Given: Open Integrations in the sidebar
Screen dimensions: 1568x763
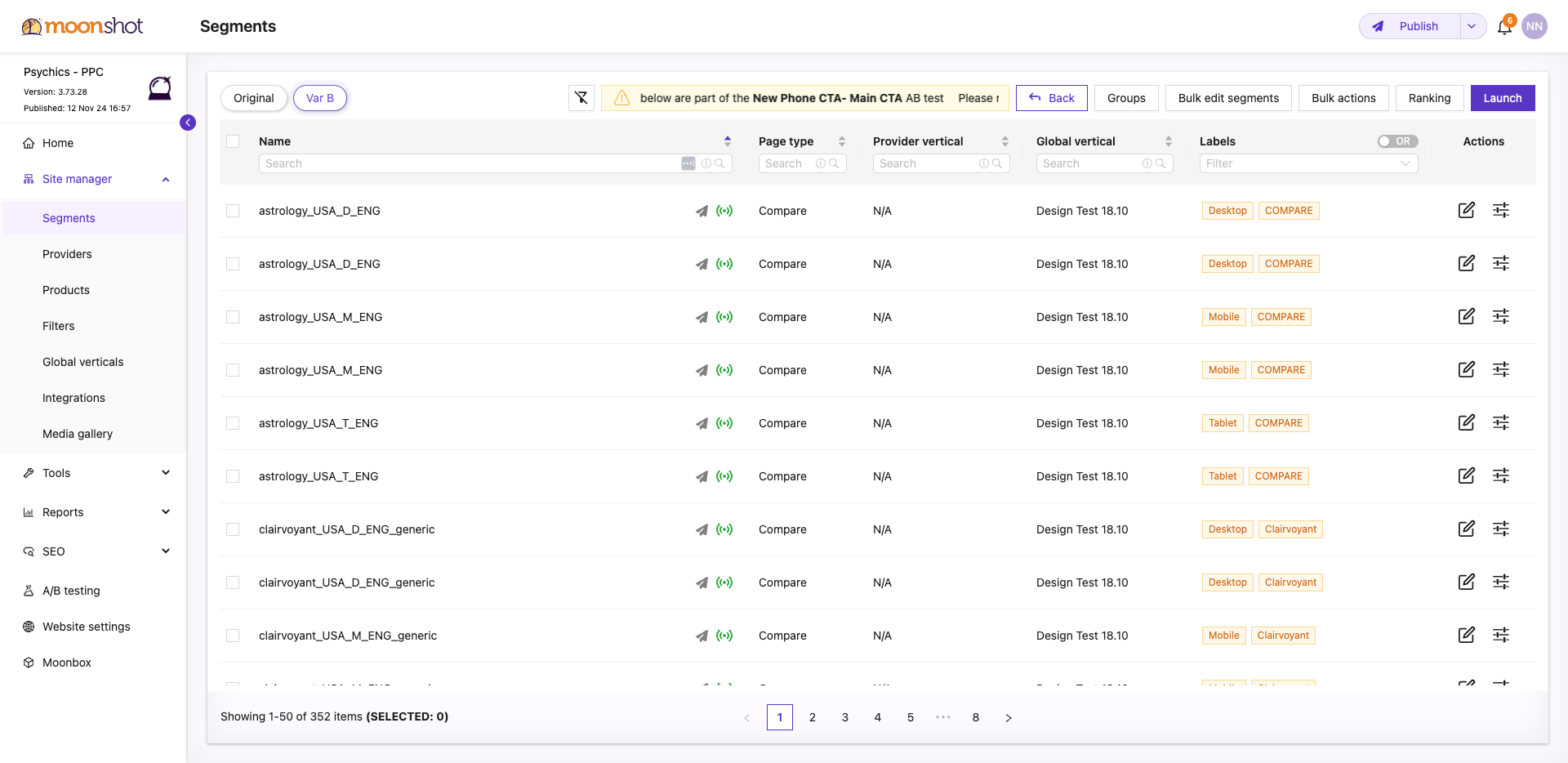Looking at the screenshot, I should tap(73, 398).
